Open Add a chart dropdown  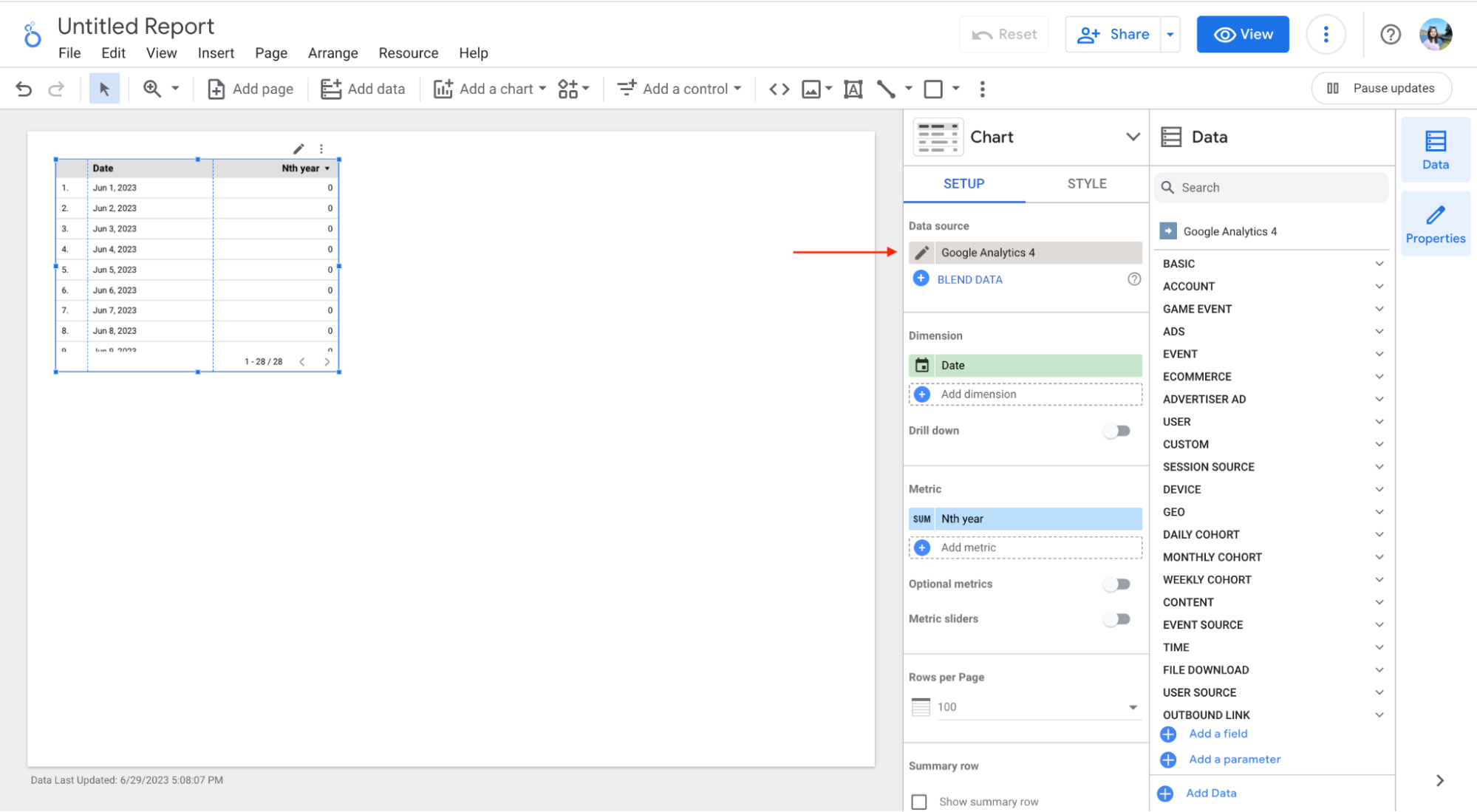coord(490,89)
